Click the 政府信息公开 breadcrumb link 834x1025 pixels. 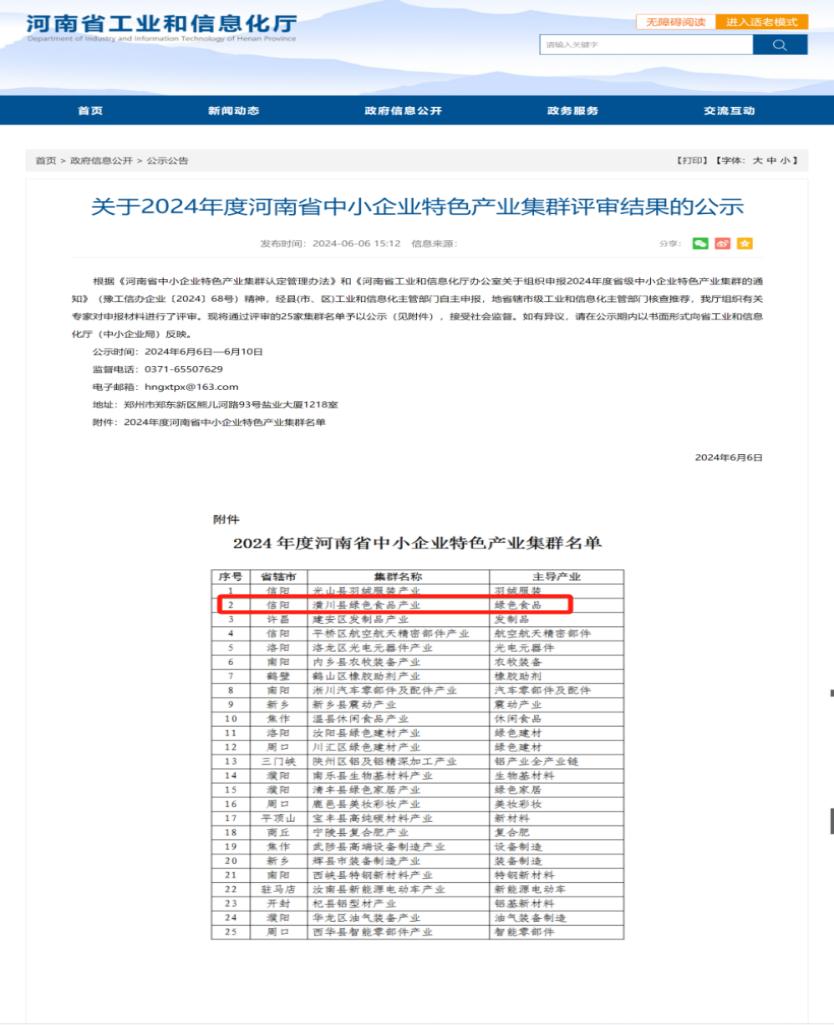pos(101,160)
